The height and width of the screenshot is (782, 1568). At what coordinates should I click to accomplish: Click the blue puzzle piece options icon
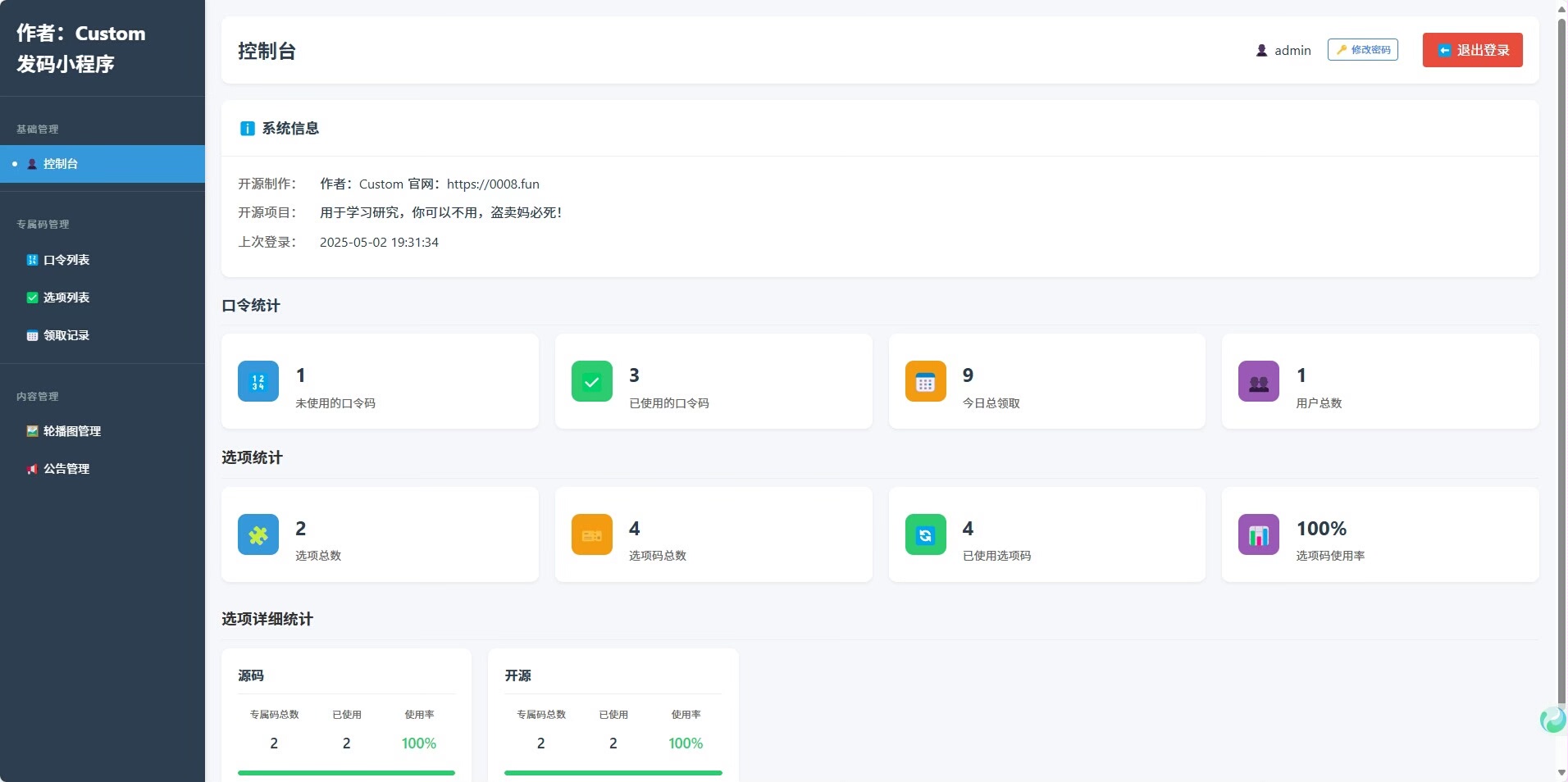[x=258, y=534]
